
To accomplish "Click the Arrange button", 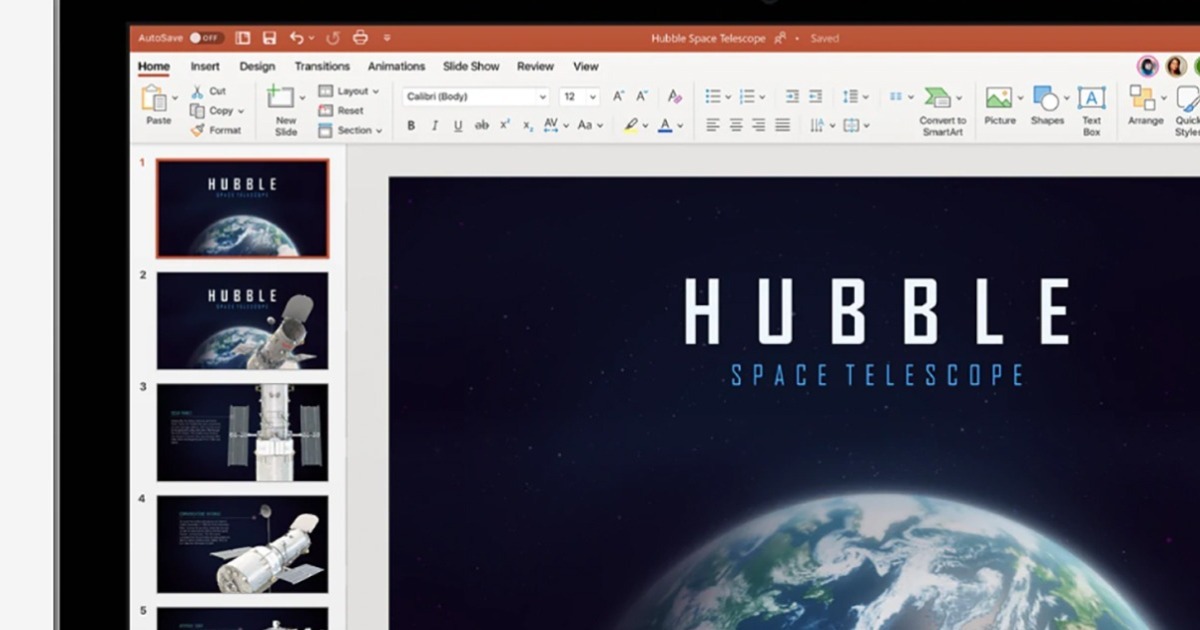I will pyautogui.click(x=1145, y=105).
